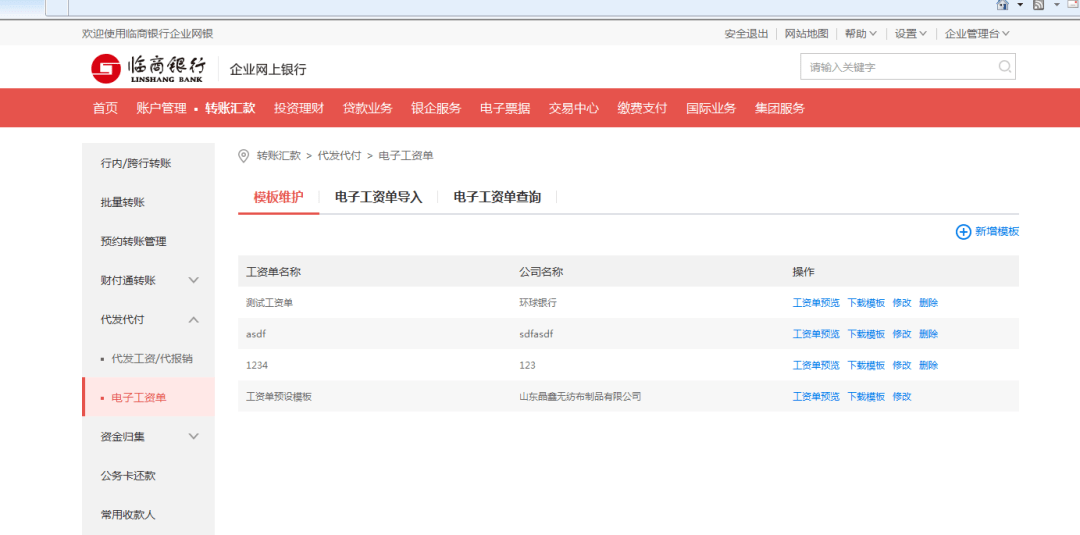The height and width of the screenshot is (535, 1080).
Task: Expand the 财付通转账 sidebar section
Action: coord(194,280)
